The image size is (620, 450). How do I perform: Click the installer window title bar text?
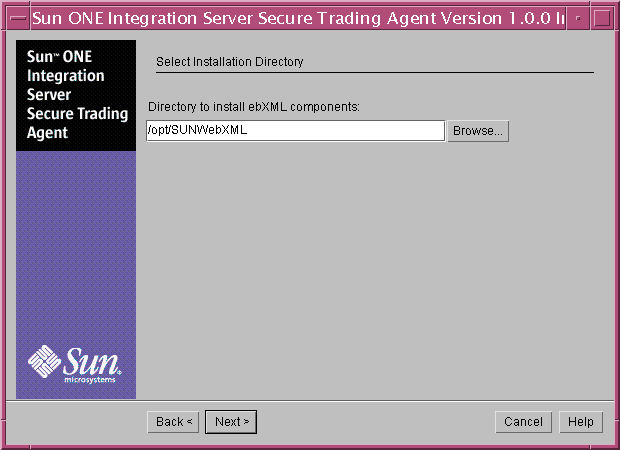(x=298, y=18)
